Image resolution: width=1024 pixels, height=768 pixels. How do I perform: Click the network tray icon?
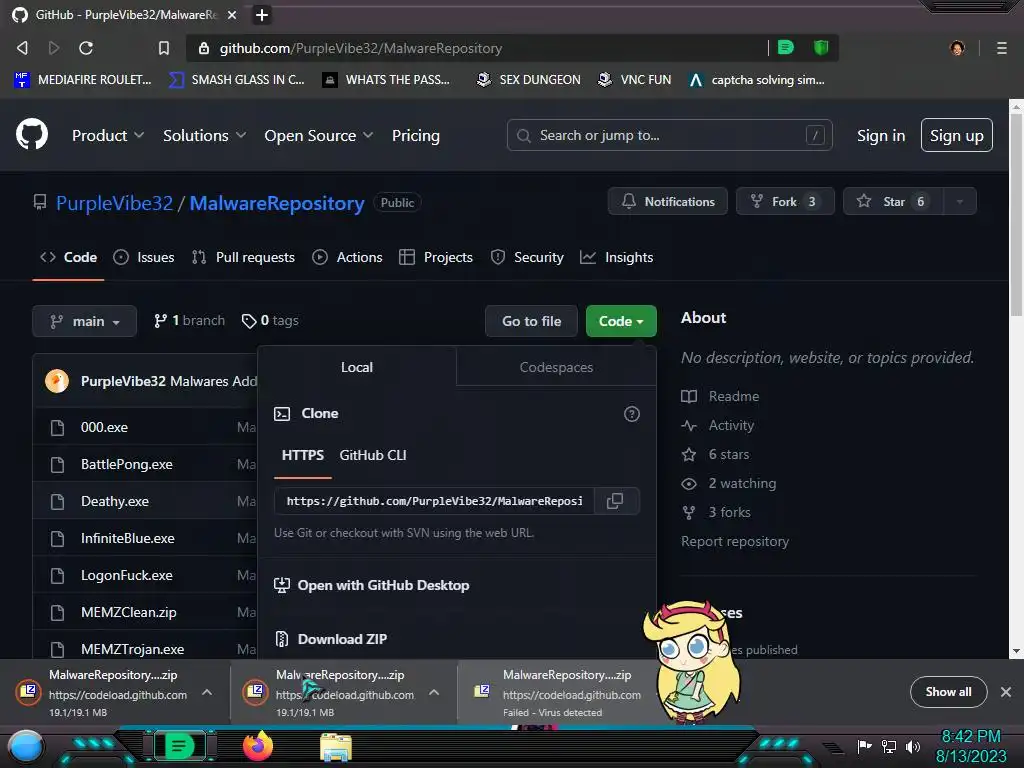(x=889, y=746)
